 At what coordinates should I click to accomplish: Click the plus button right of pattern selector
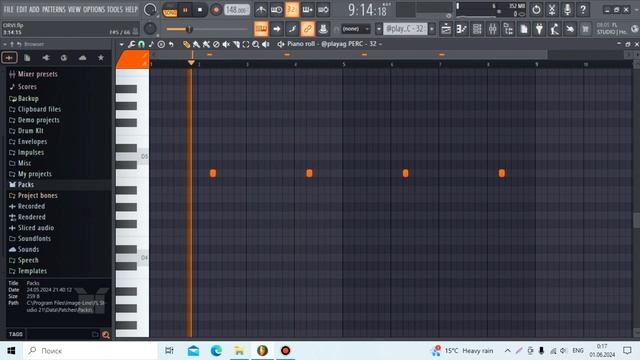coord(432,29)
